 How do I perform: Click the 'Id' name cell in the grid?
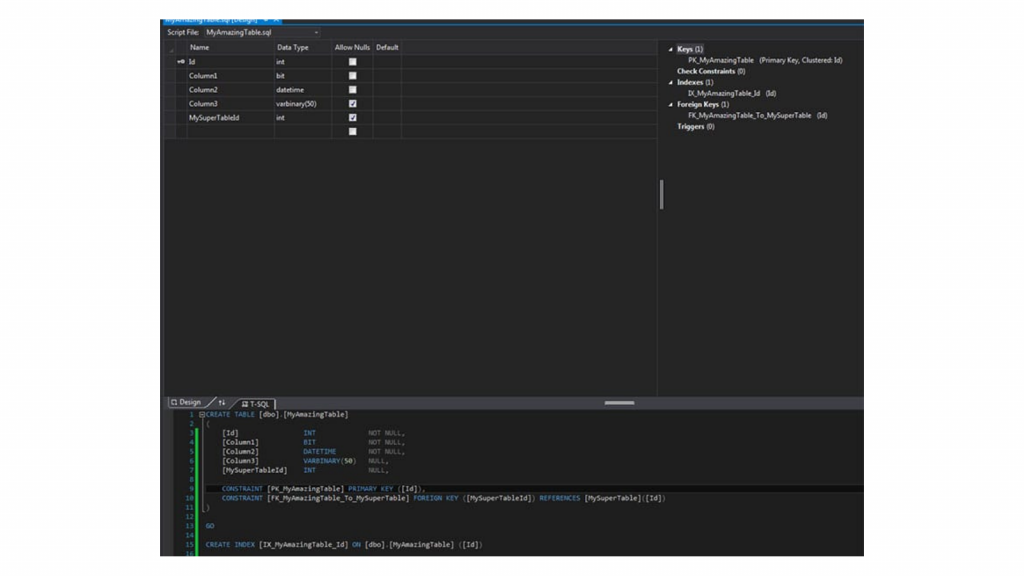(231, 61)
